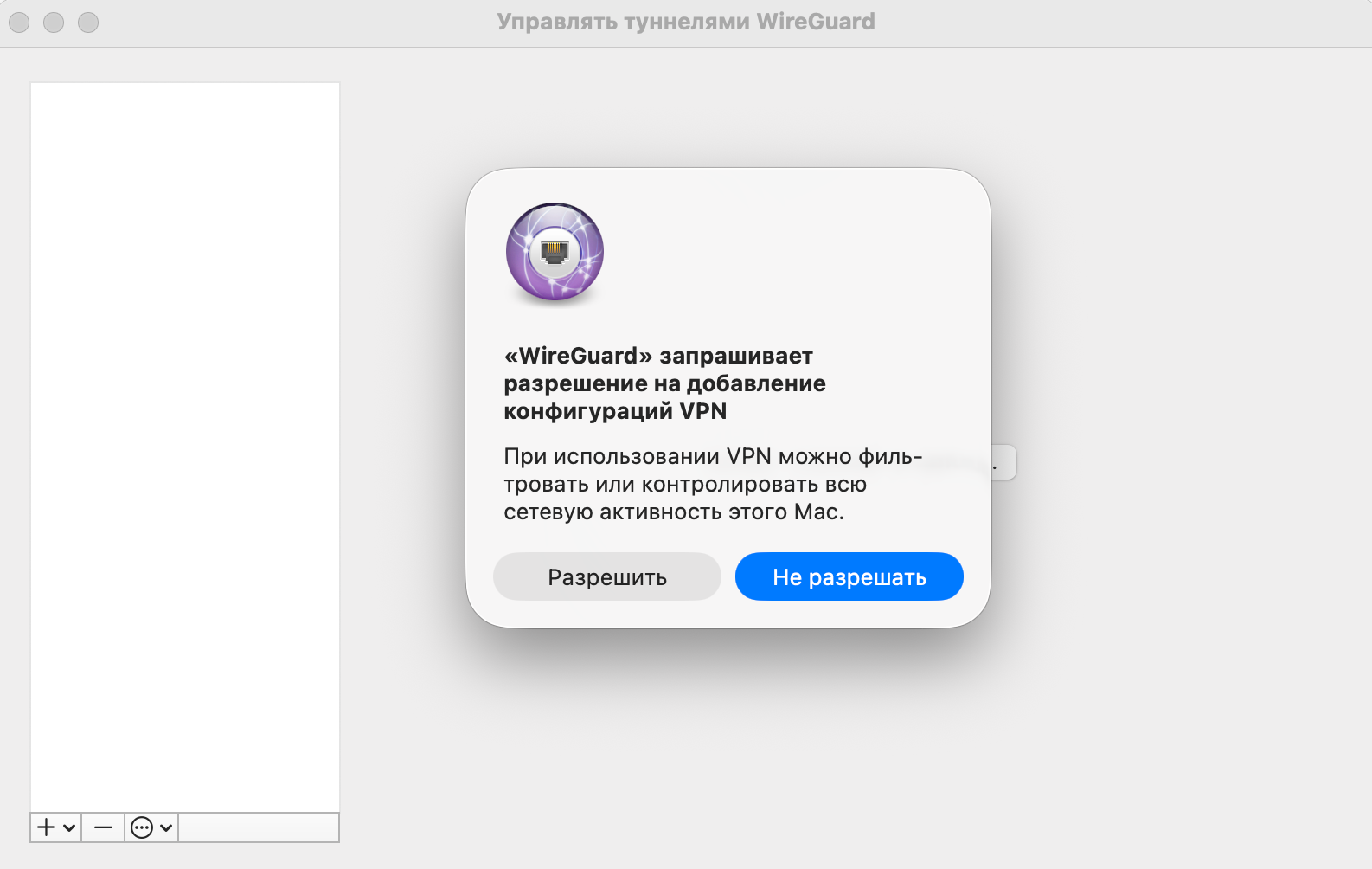Expand the chevron beside the ellipsis icon
The height and width of the screenshot is (869, 1372).
click(166, 827)
